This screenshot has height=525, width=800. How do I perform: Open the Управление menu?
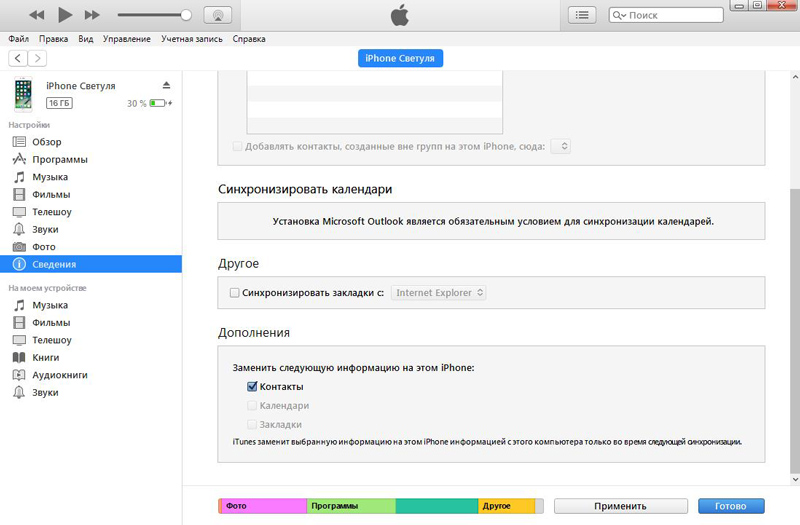tap(127, 39)
